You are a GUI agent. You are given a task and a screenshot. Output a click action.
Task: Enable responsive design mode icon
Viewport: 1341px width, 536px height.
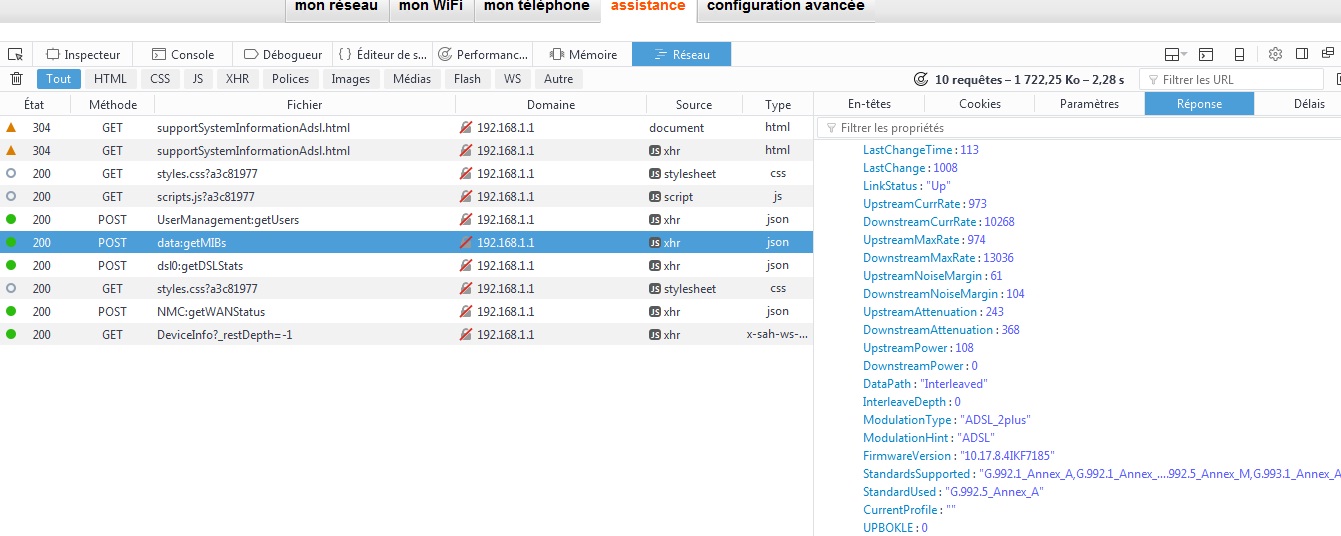[x=1239, y=54]
